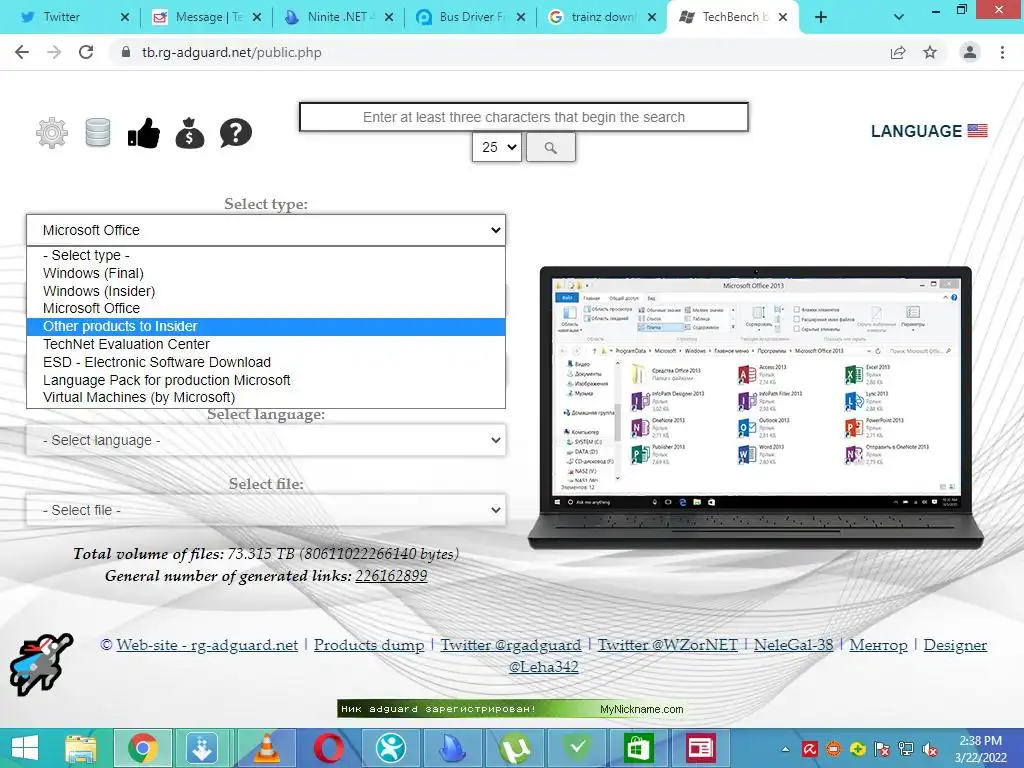This screenshot has width=1024, height=768.
Task: Launch VLC from the taskbar cone icon
Action: coord(266,748)
